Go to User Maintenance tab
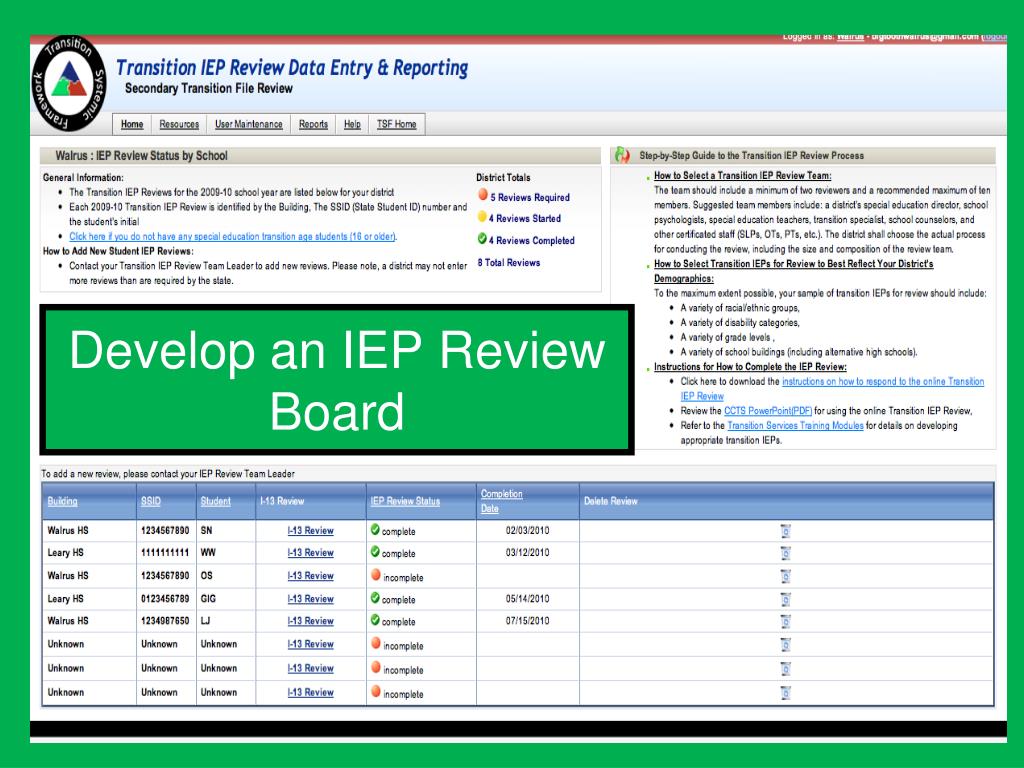The image size is (1024, 768). click(249, 124)
